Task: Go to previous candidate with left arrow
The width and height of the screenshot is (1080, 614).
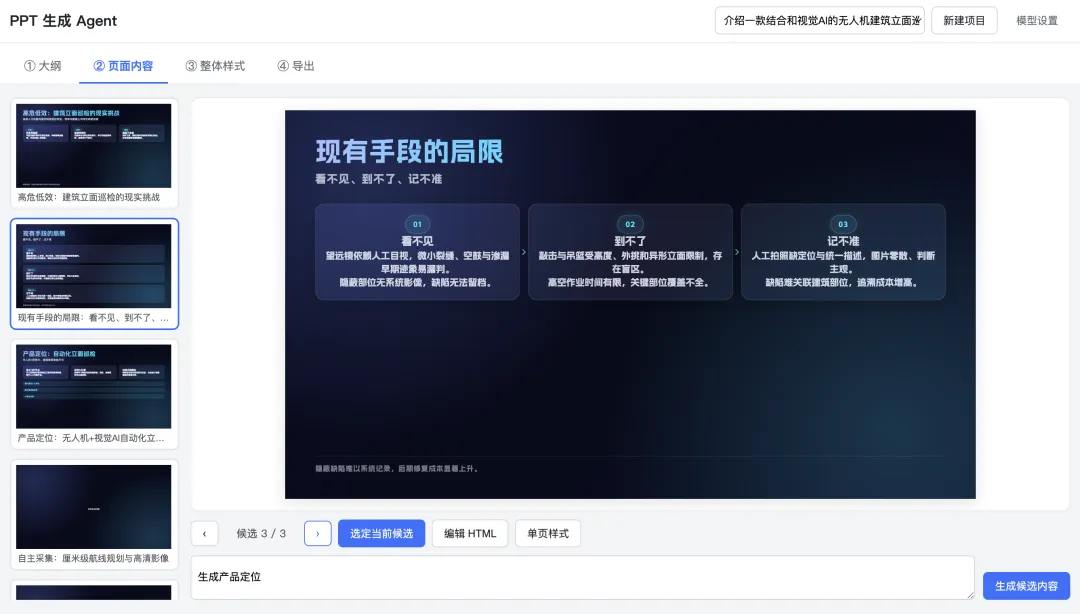Action: (205, 533)
